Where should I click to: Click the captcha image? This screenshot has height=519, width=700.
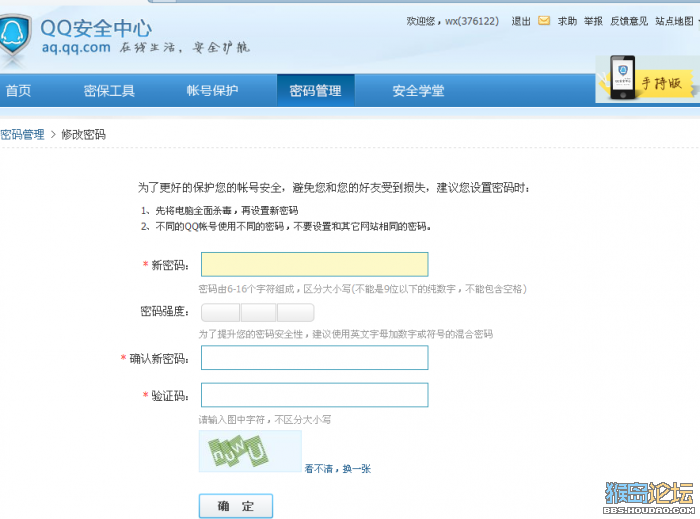point(250,451)
